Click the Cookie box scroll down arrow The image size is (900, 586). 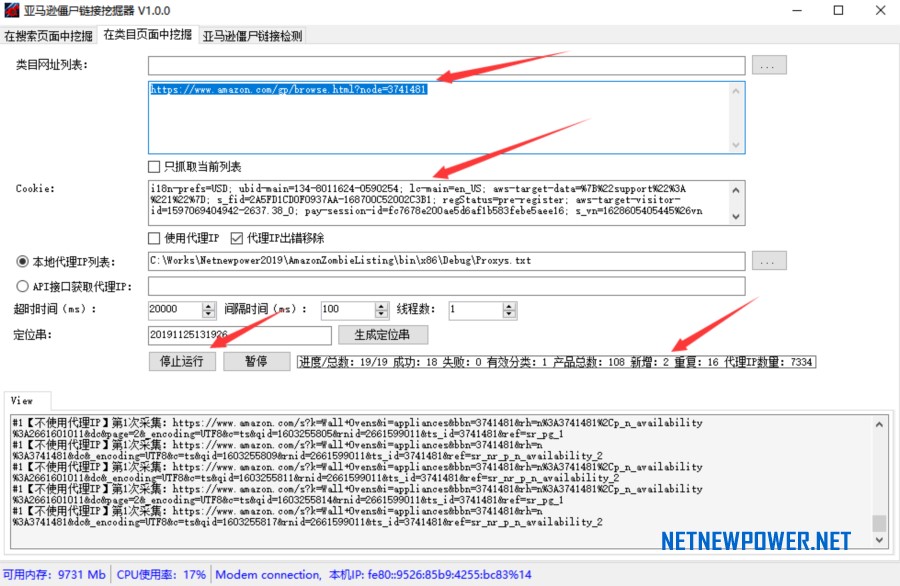point(736,216)
